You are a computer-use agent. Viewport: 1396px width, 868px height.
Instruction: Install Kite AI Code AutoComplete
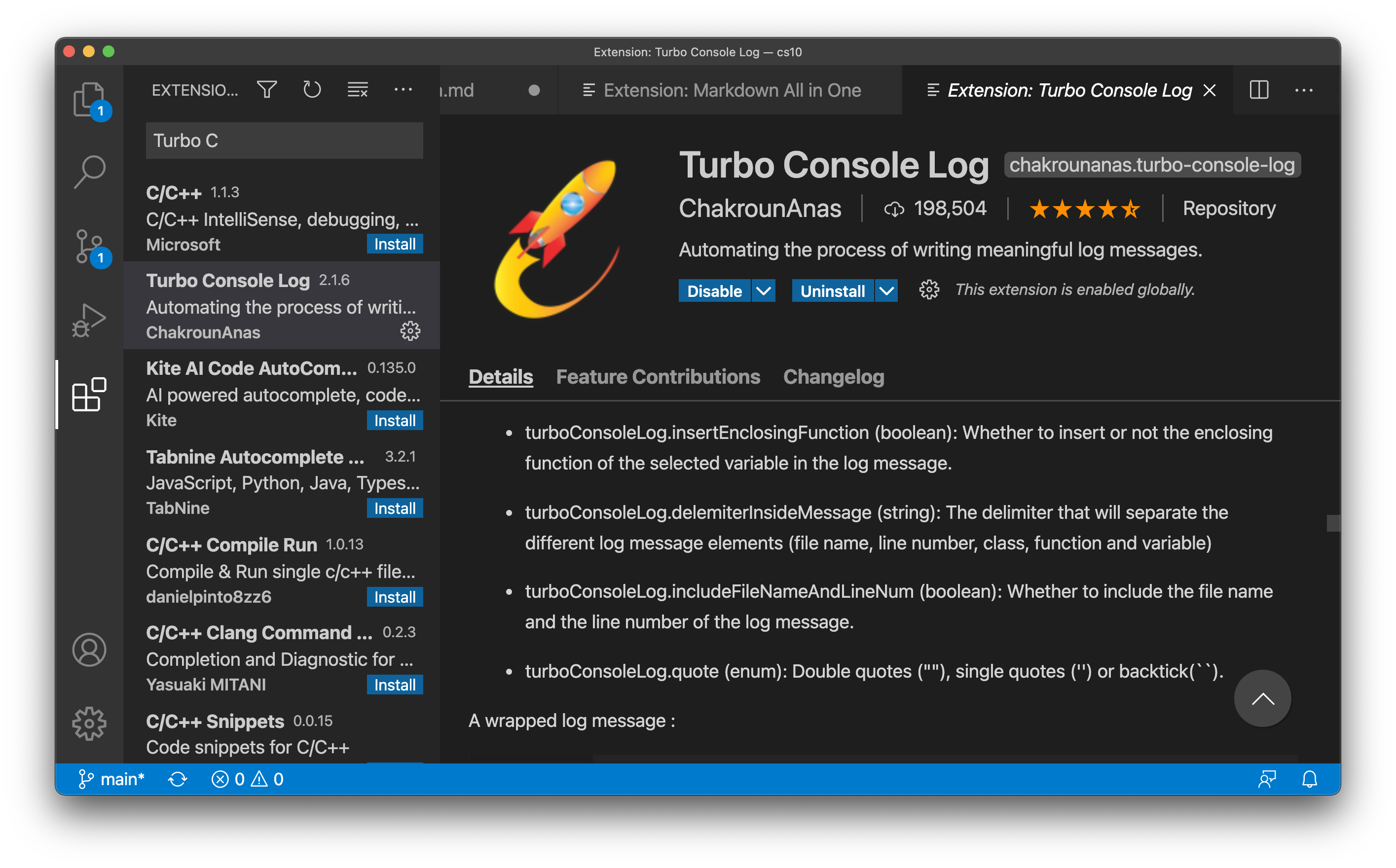(395, 420)
